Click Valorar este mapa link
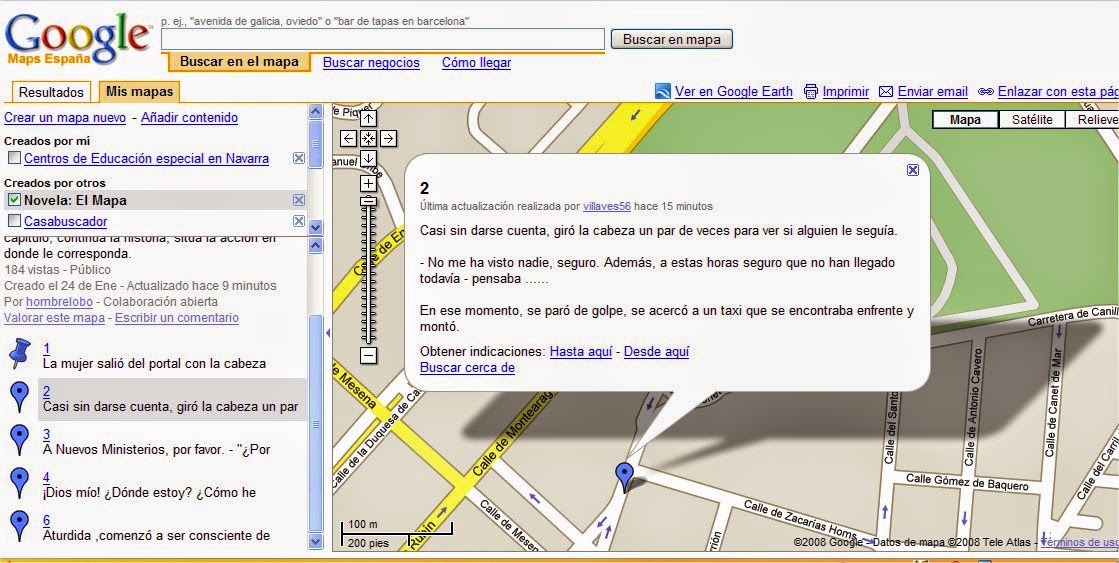The height and width of the screenshot is (563, 1119). [x=54, y=318]
